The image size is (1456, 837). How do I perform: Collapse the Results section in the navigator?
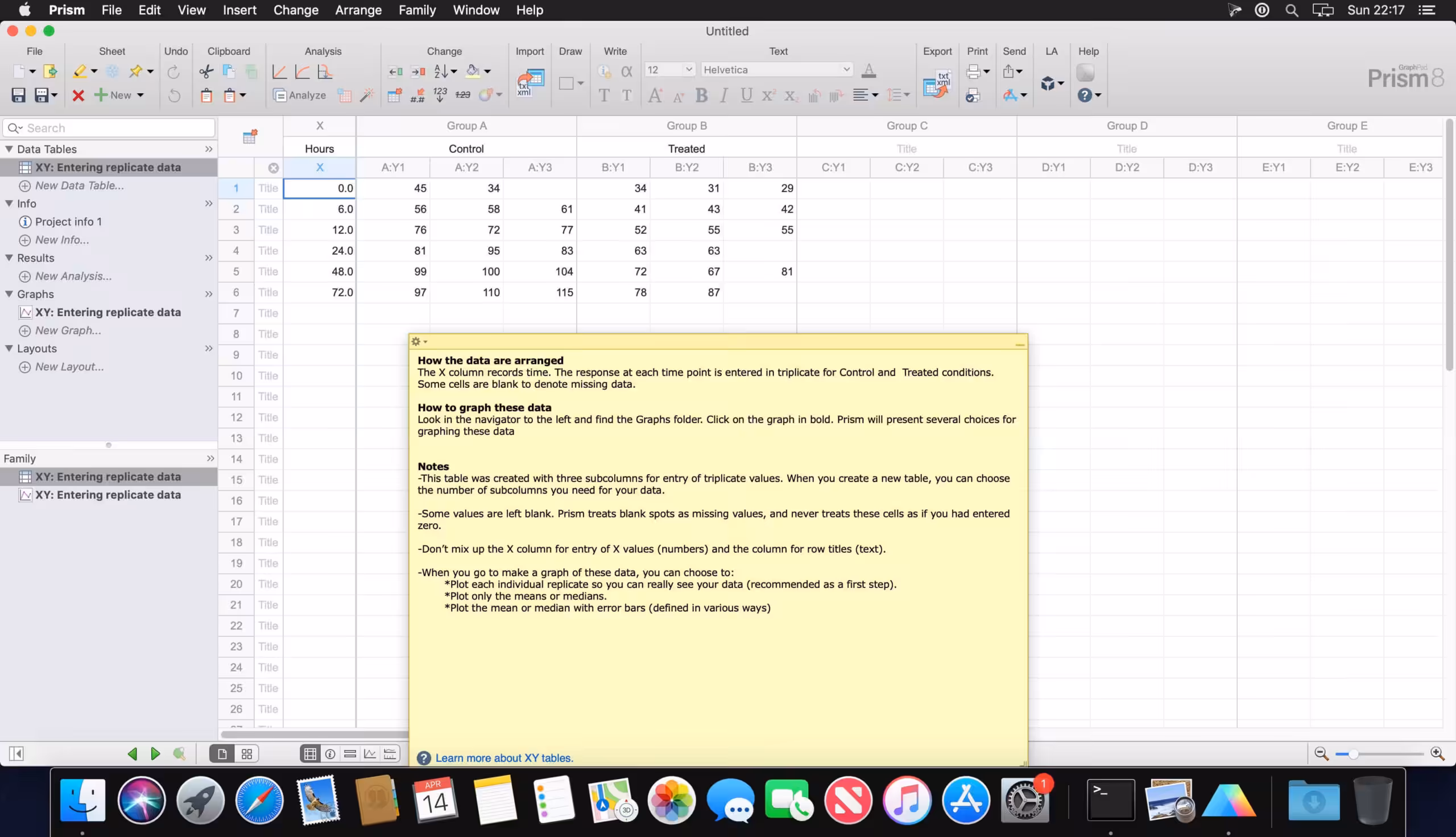click(9, 258)
